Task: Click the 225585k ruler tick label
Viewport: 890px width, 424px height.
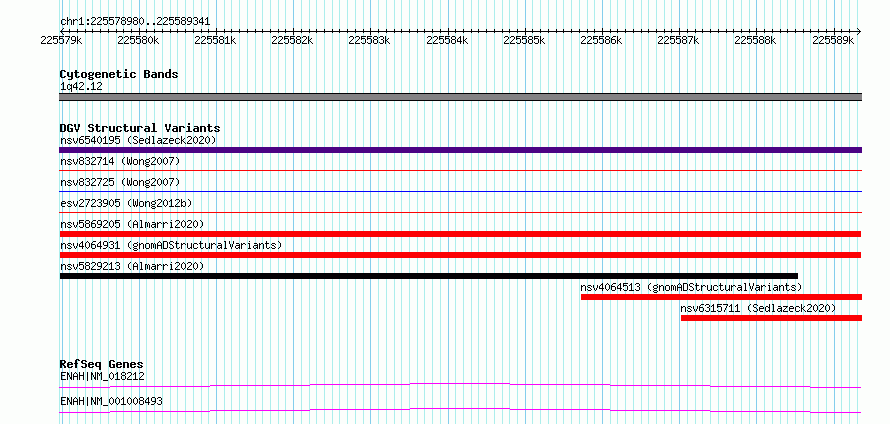Action: tap(524, 41)
